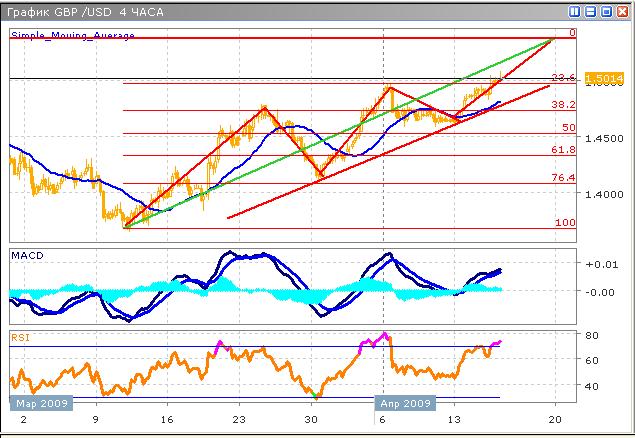Screen dimensions: 635x438
Task: Close the GBP/USD chart window
Action: pos(621,10)
